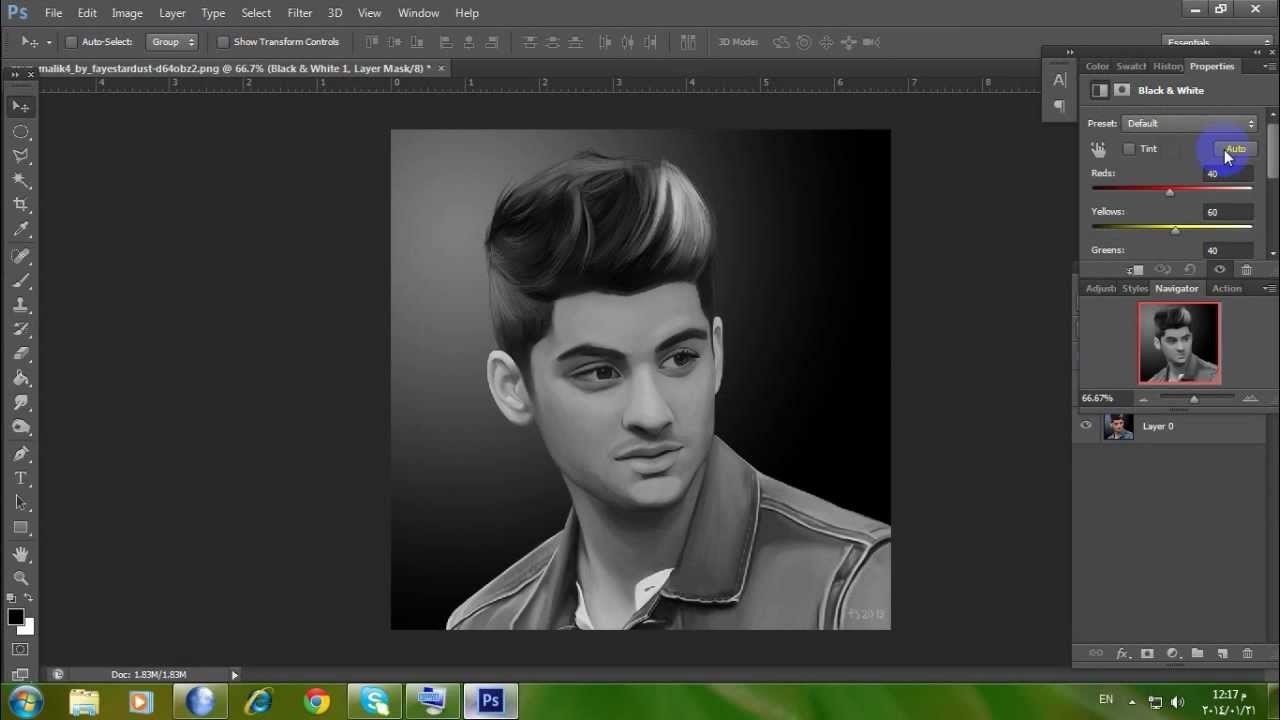Open the Properties panel flyout menu
Viewport: 1280px width, 720px height.
tap(1269, 66)
